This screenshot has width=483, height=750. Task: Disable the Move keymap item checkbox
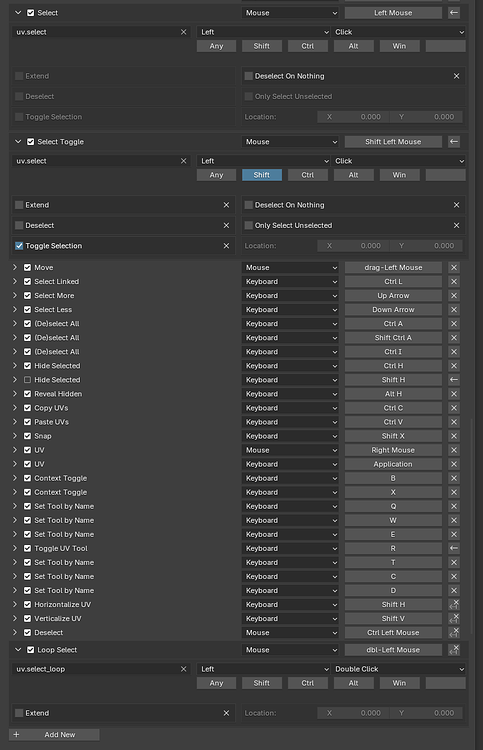[27, 267]
